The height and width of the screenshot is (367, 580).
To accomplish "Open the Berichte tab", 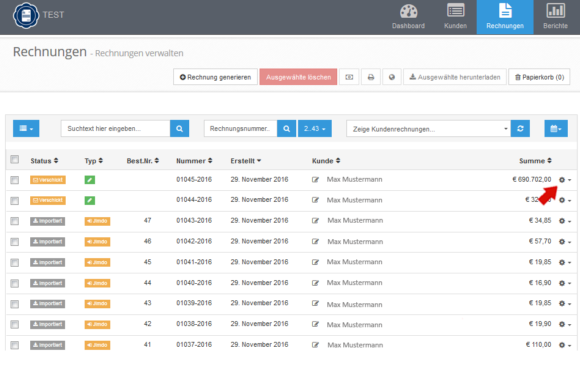I will 555,17.
